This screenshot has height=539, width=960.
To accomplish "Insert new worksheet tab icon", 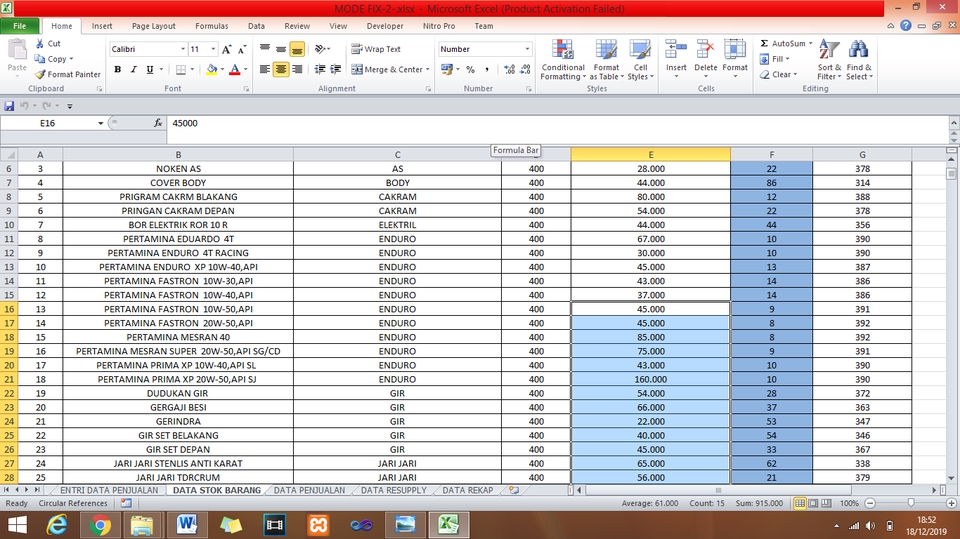I will (514, 490).
